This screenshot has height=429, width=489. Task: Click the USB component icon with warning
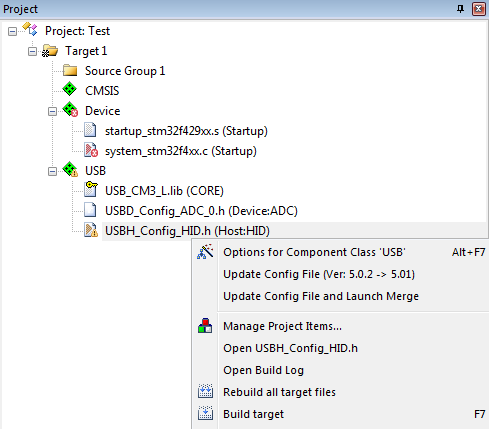click(x=70, y=169)
